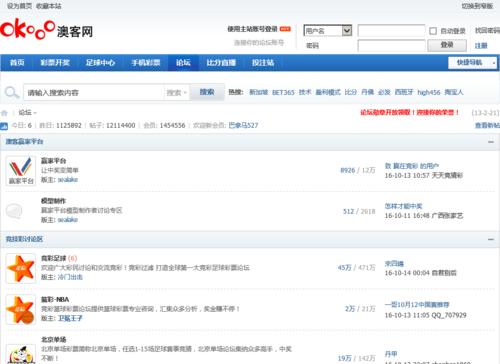Open the 北京单场 forum title
This screenshot has height=364, width=500.
(x=53, y=340)
